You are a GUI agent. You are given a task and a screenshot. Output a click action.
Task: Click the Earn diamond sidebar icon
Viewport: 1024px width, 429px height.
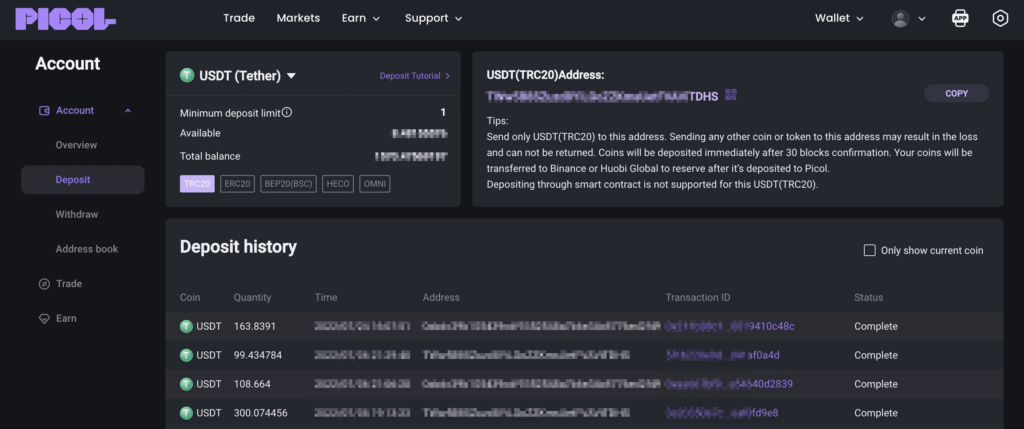(x=44, y=319)
